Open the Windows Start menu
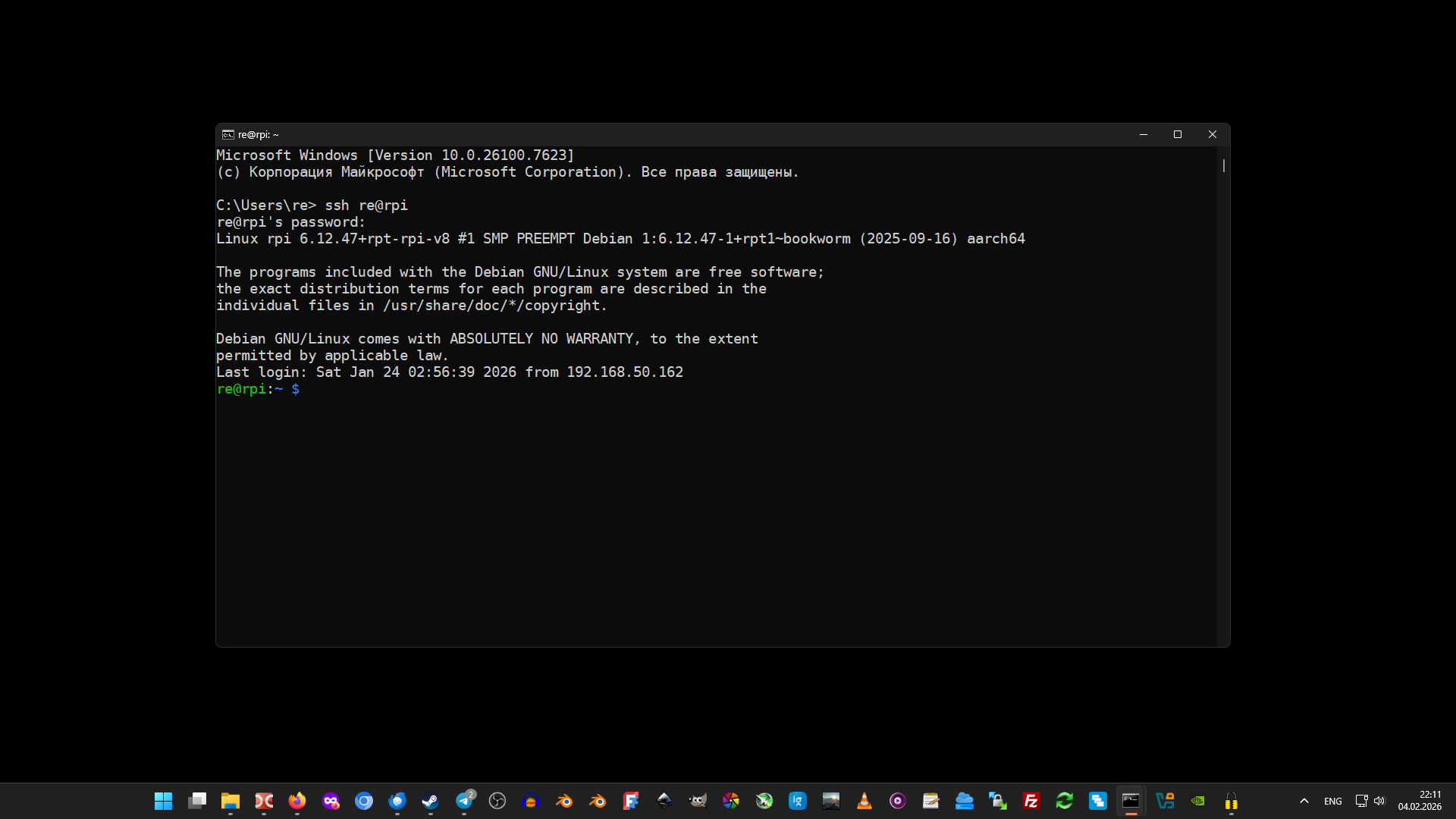This screenshot has height=819, width=1456. (x=164, y=801)
